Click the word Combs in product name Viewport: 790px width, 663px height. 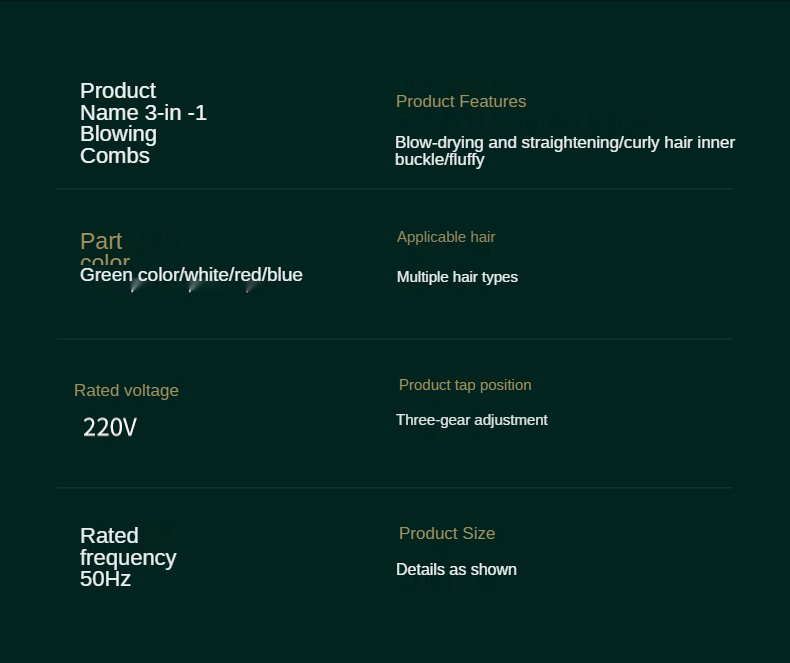click(x=115, y=156)
